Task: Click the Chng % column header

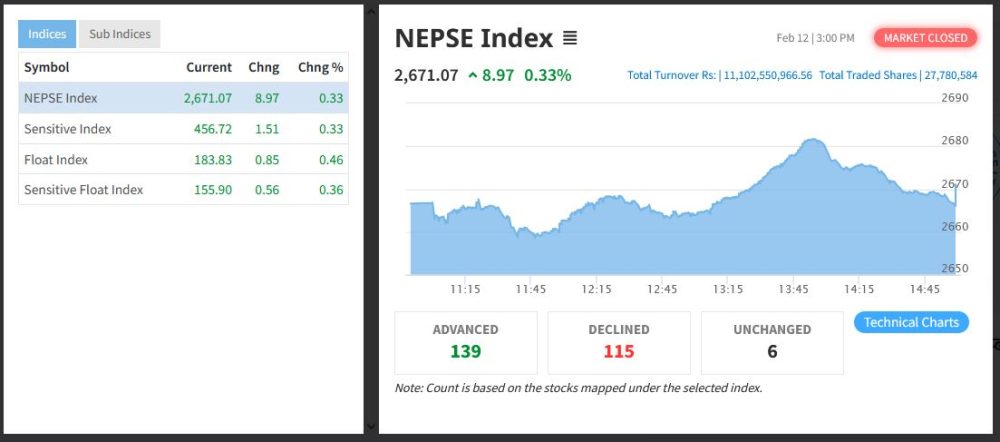Action: tap(320, 67)
